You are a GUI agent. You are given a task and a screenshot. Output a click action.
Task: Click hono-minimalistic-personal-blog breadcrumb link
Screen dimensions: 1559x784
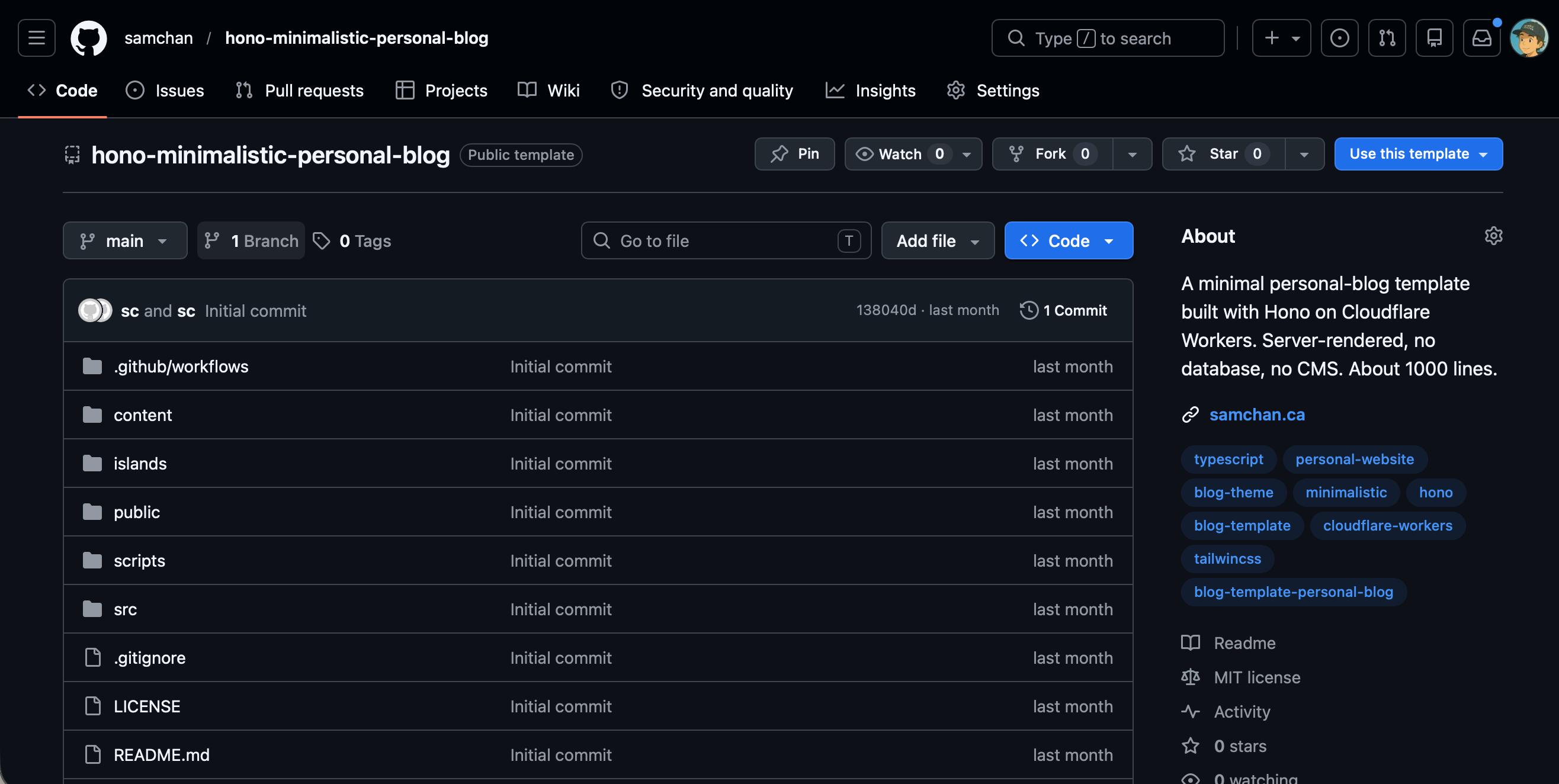point(357,37)
